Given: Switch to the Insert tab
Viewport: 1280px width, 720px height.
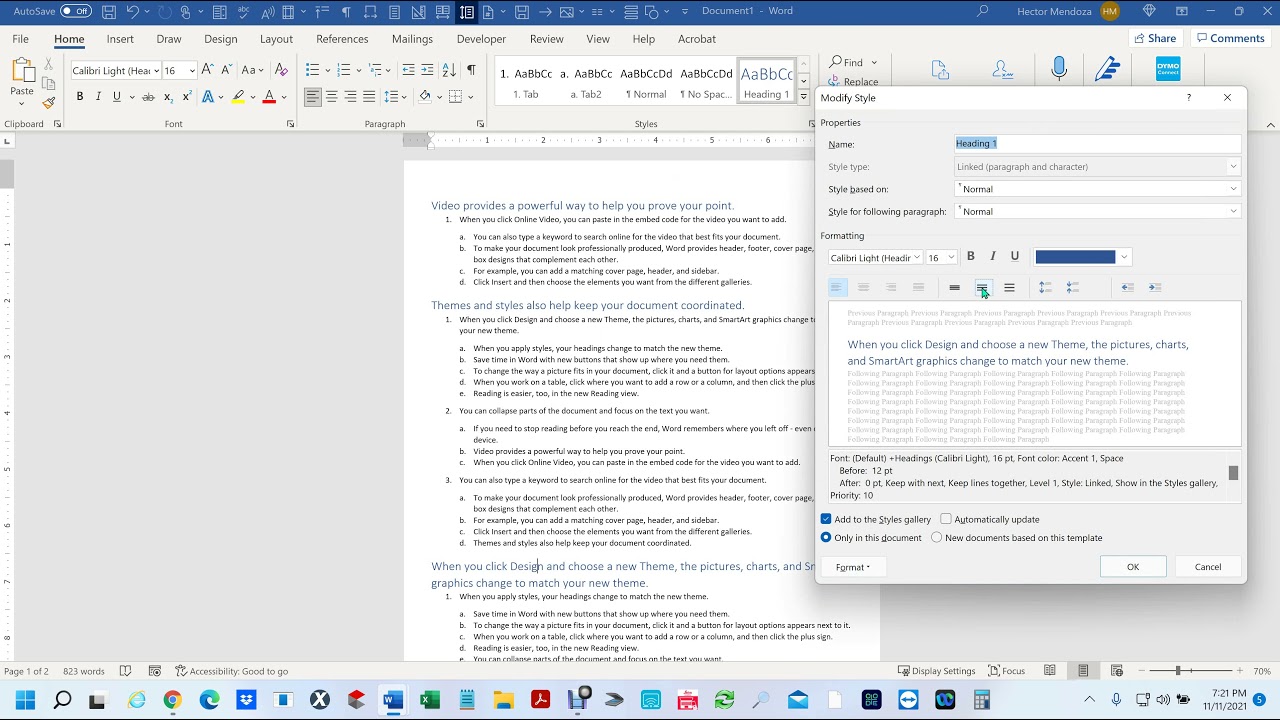Looking at the screenshot, I should [120, 39].
